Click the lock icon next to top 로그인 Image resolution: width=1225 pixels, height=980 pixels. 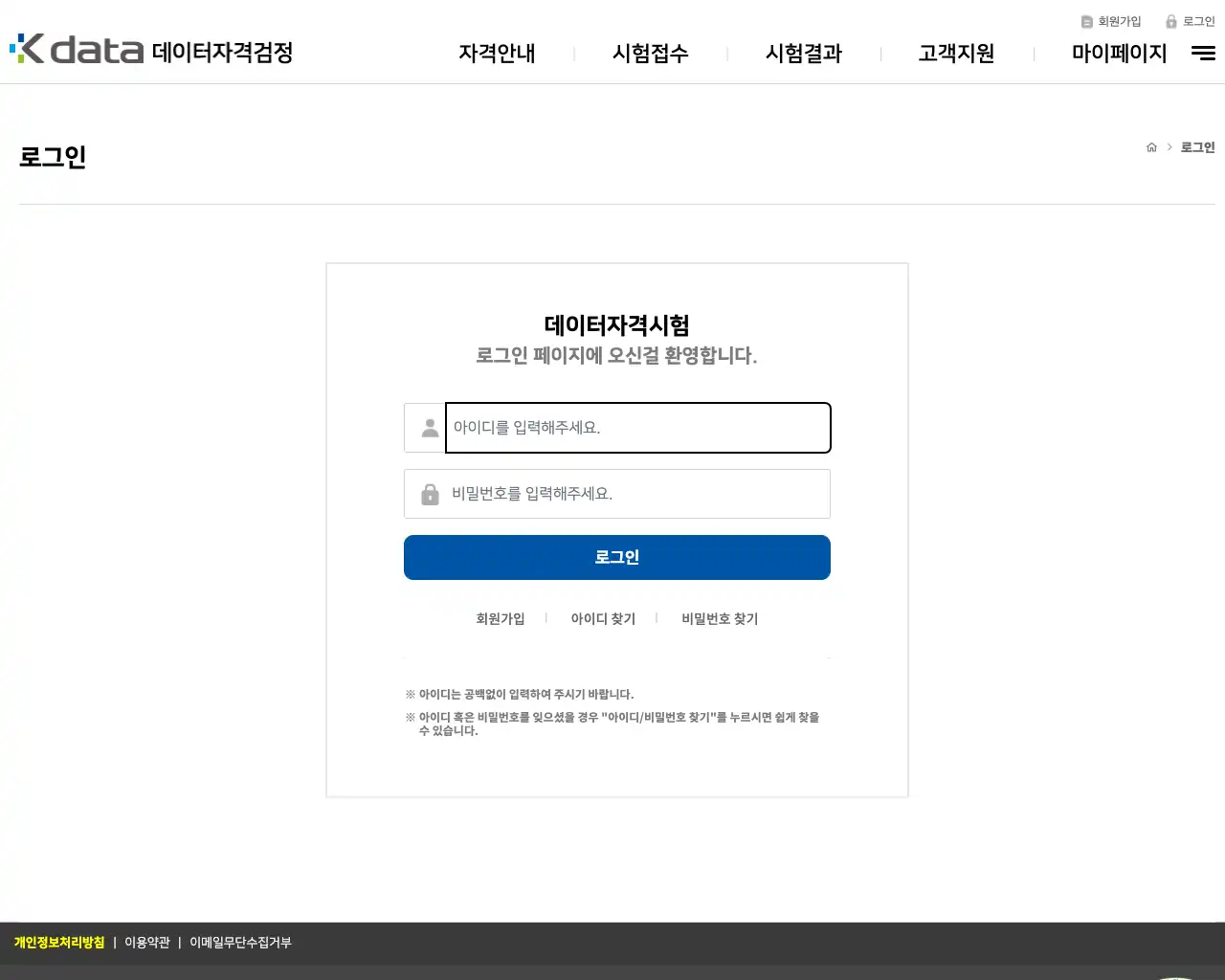tap(1171, 20)
